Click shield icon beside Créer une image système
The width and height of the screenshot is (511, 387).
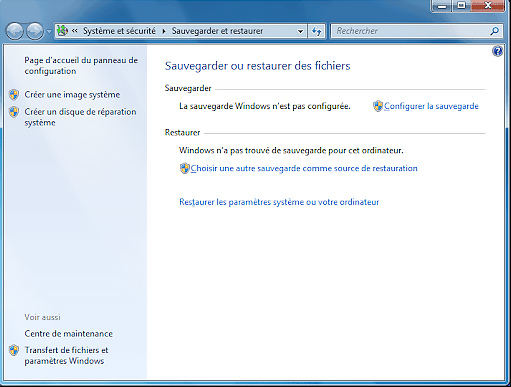click(x=14, y=95)
